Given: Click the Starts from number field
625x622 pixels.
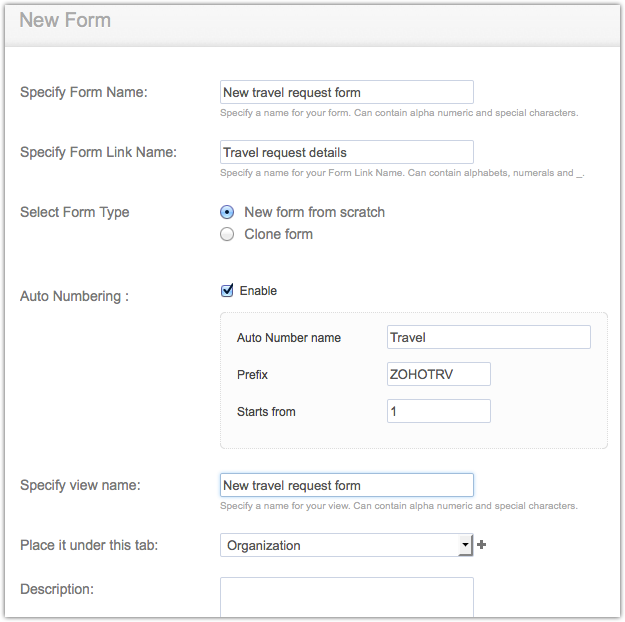Looking at the screenshot, I should 438,411.
